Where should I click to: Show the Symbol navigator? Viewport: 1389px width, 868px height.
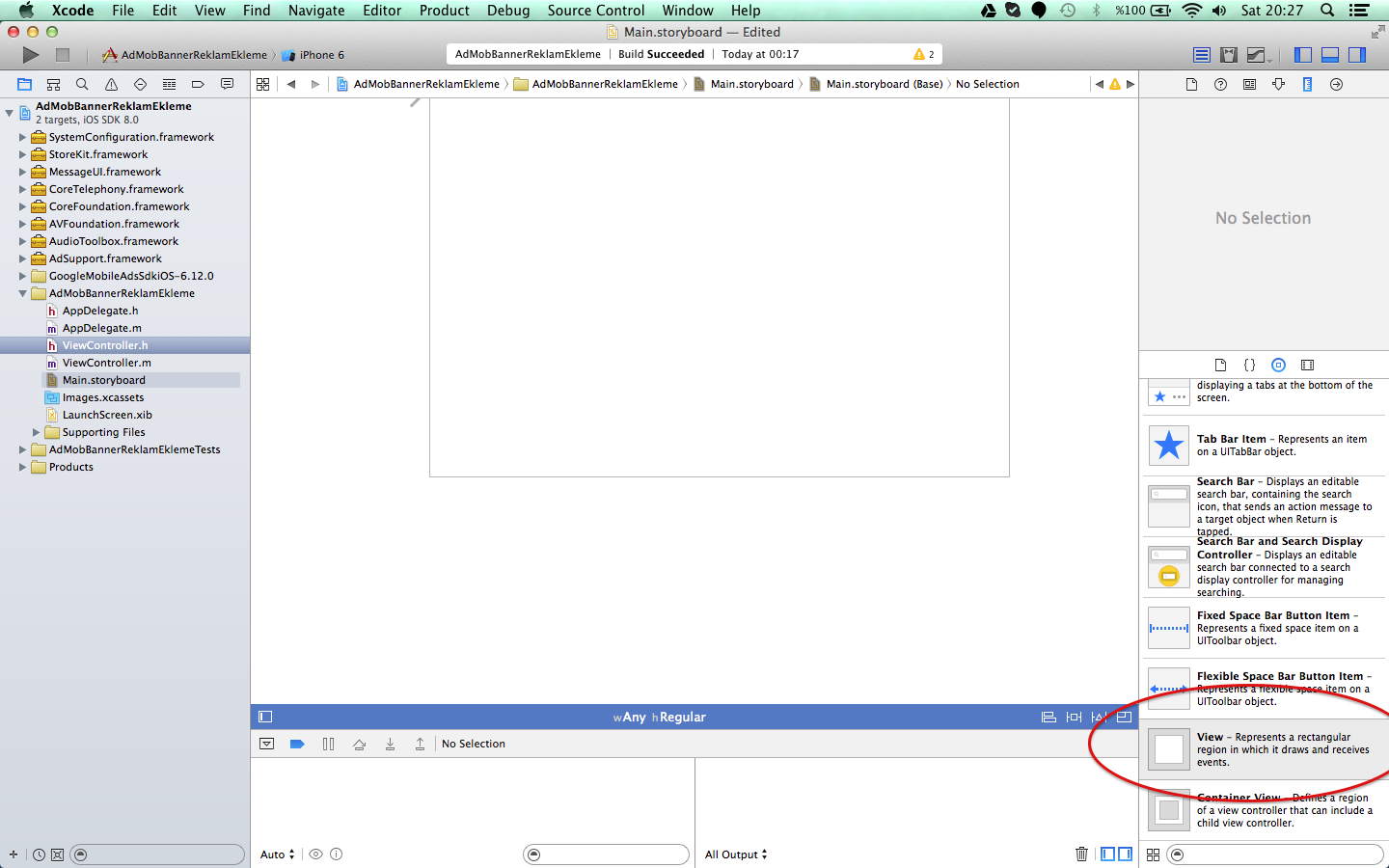click(x=54, y=84)
